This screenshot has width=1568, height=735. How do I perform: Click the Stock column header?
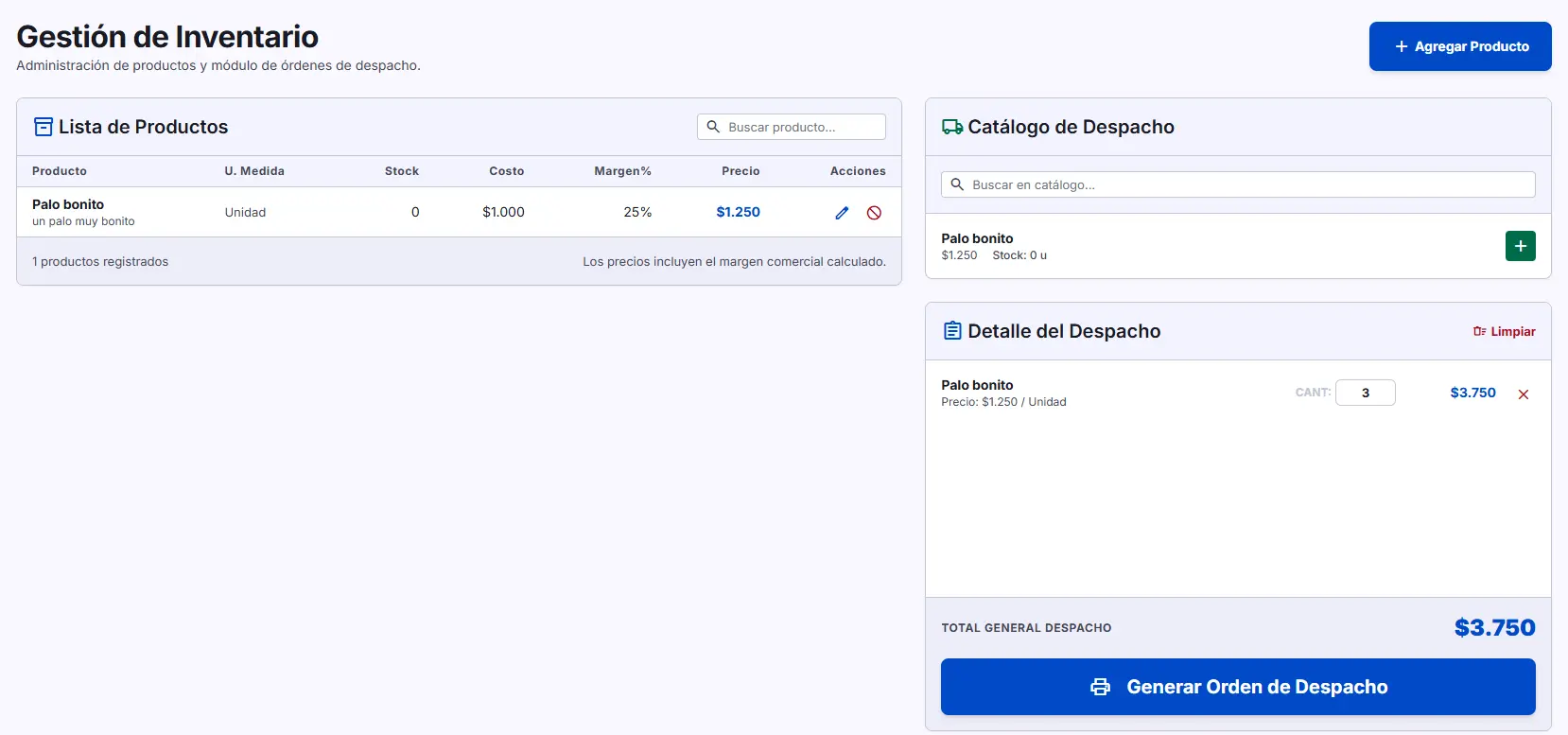pyautogui.click(x=402, y=171)
